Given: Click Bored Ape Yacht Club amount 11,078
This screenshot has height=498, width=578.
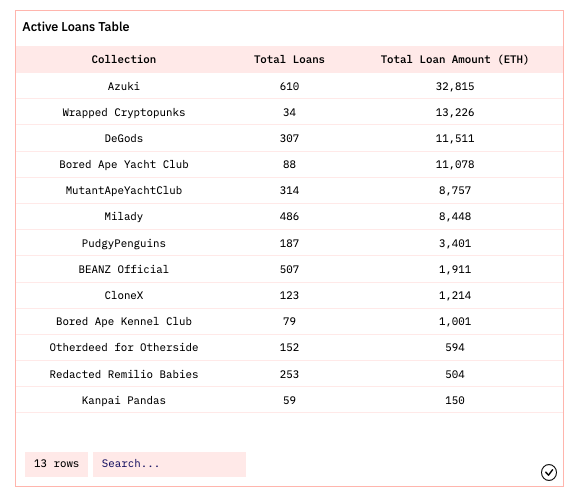Looking at the screenshot, I should pos(455,164).
